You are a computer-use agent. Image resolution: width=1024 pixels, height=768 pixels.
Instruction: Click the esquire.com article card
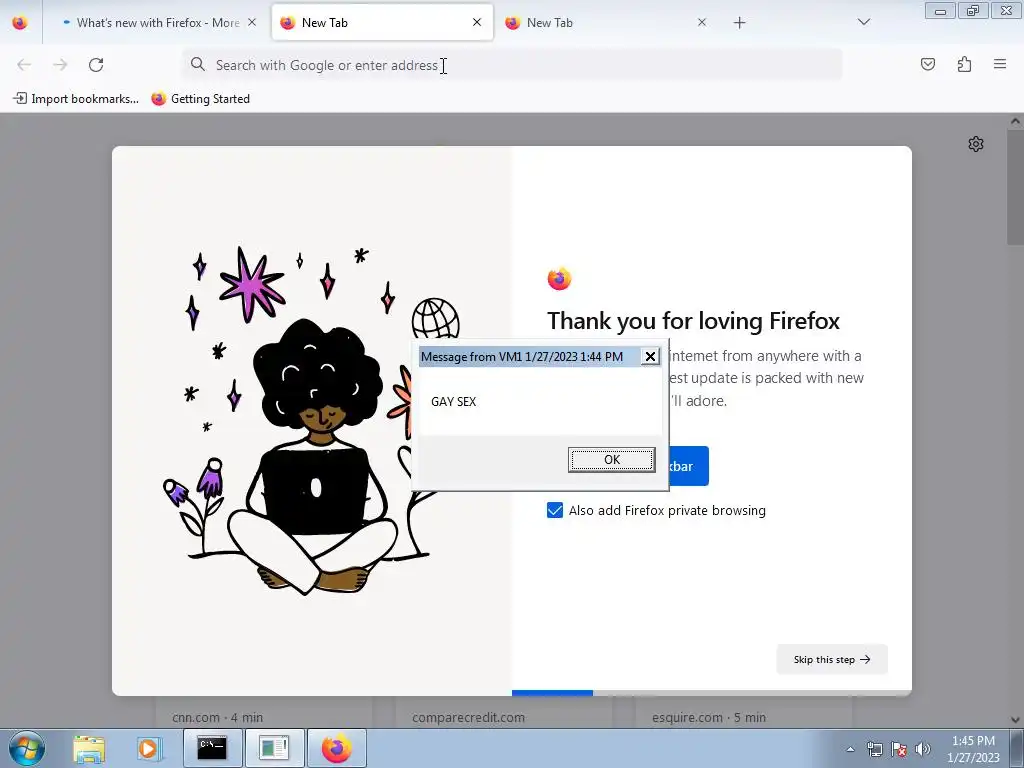(x=744, y=712)
